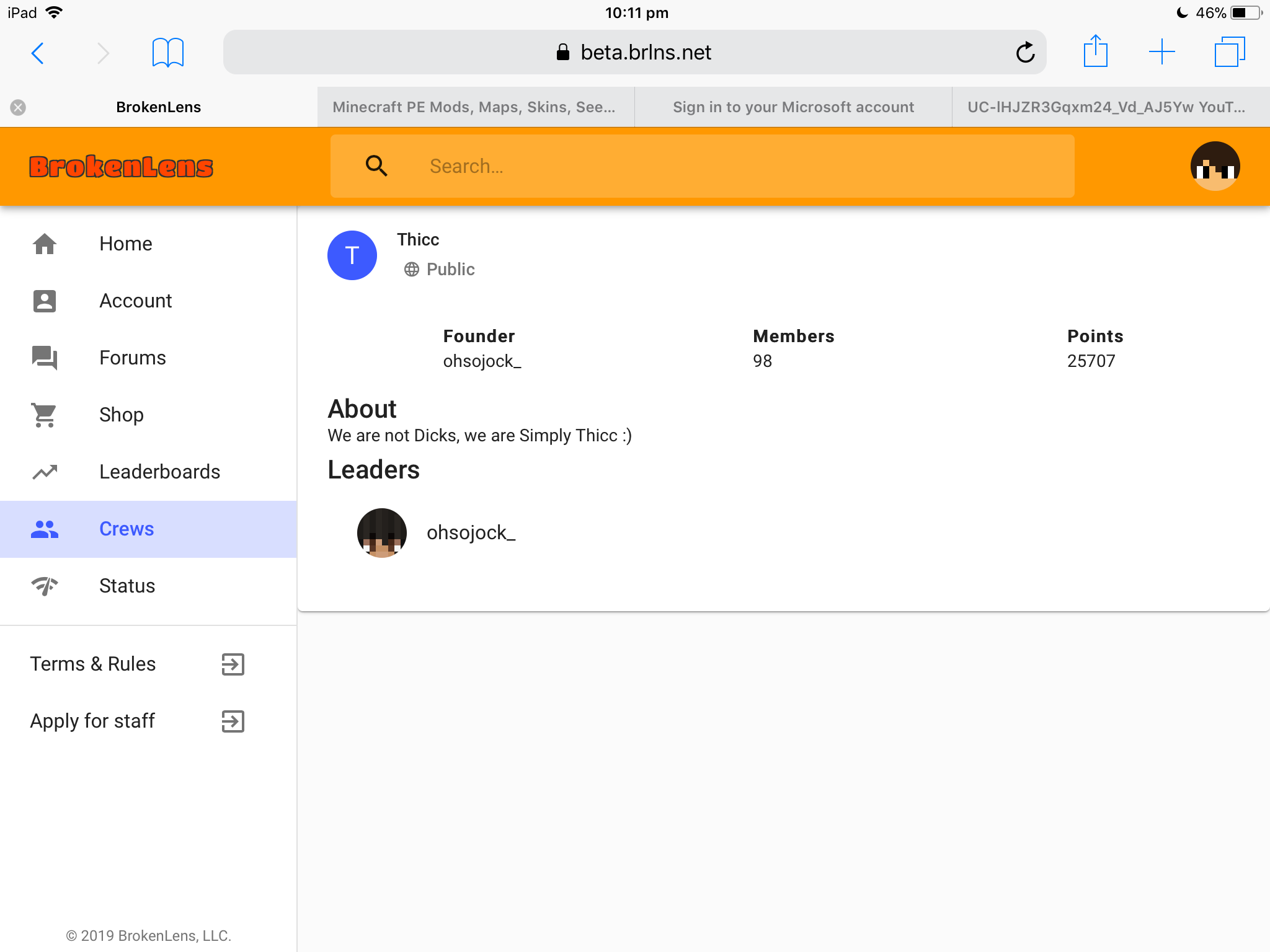The image size is (1270, 952).
Task: Switch to Minecraft PE Mods tab
Action: pyautogui.click(x=476, y=107)
